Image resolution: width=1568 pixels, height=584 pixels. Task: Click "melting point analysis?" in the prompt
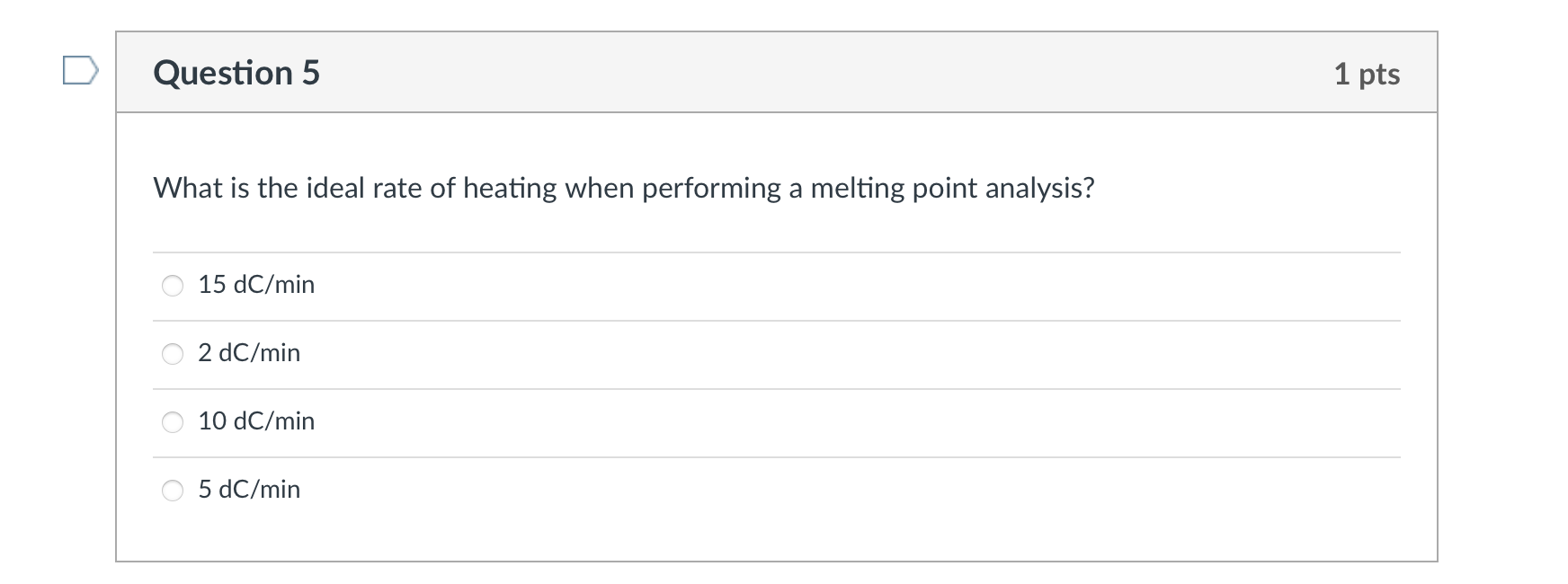click(952, 188)
